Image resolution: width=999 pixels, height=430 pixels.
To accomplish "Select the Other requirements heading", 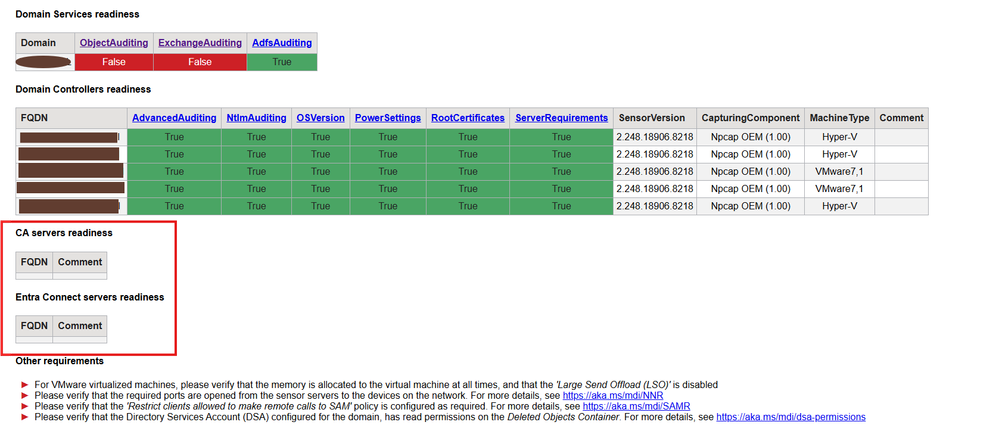I will (x=59, y=361).
